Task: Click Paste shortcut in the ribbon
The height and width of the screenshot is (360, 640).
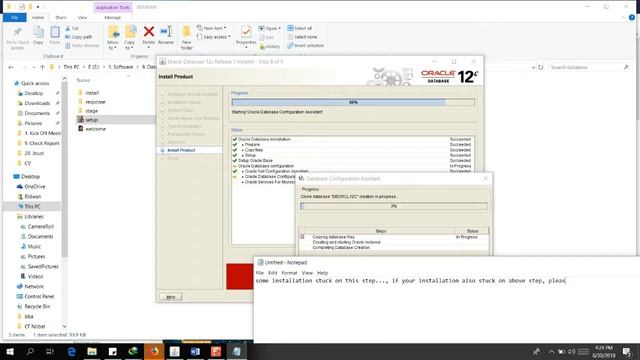Action: coord(82,45)
